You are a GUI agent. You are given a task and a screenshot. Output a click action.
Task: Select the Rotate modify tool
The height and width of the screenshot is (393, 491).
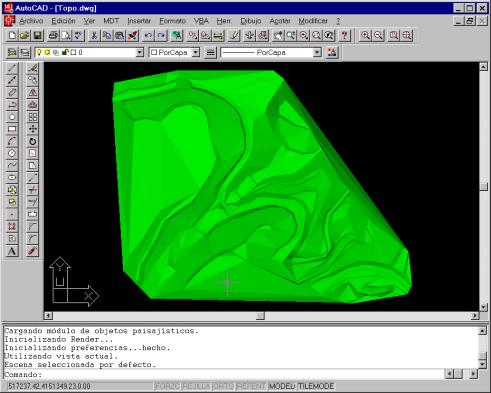32,141
